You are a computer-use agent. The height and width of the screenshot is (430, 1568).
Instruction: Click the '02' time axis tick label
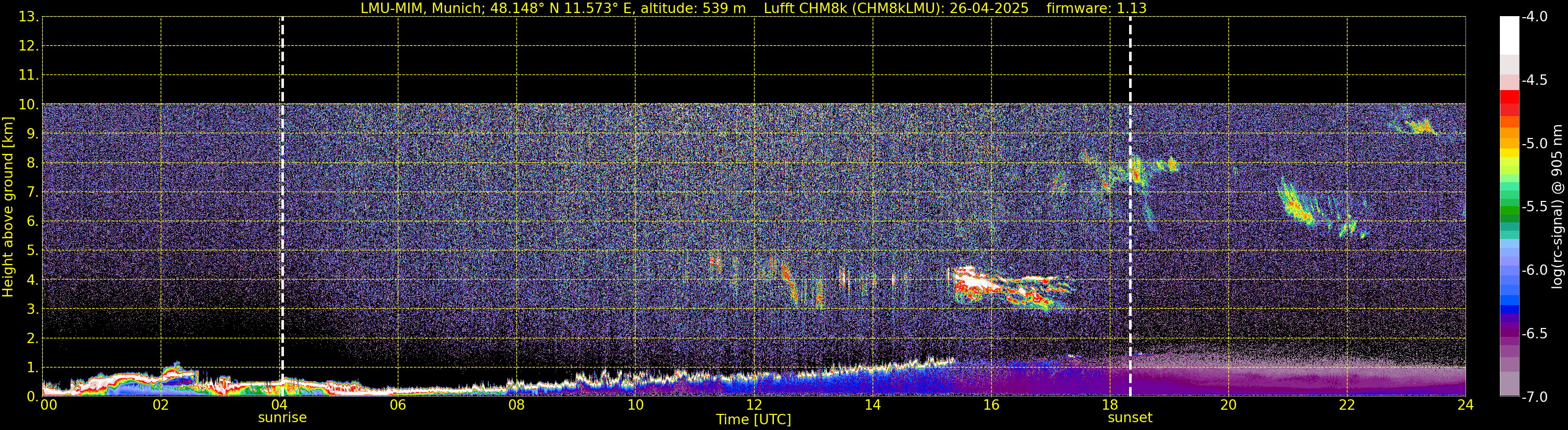coord(161,405)
